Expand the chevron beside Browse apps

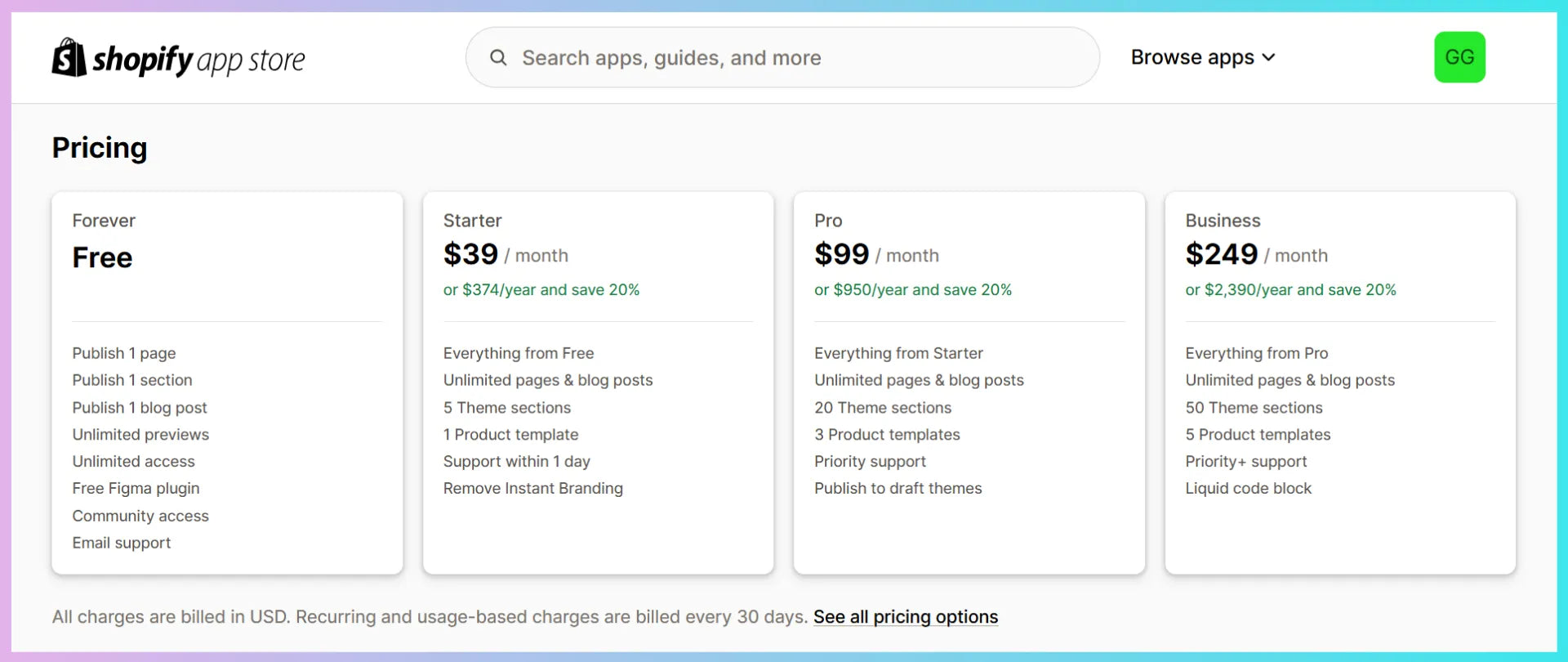(x=1268, y=58)
